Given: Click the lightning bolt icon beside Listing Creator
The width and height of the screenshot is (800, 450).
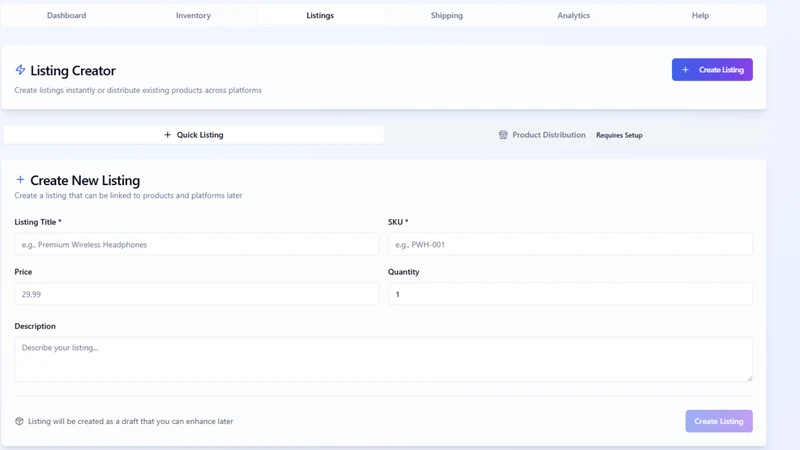Looking at the screenshot, I should point(20,69).
